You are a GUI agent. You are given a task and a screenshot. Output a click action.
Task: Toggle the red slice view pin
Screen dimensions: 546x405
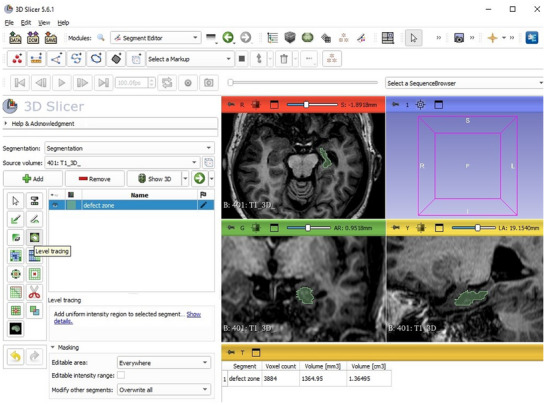[x=231, y=104]
